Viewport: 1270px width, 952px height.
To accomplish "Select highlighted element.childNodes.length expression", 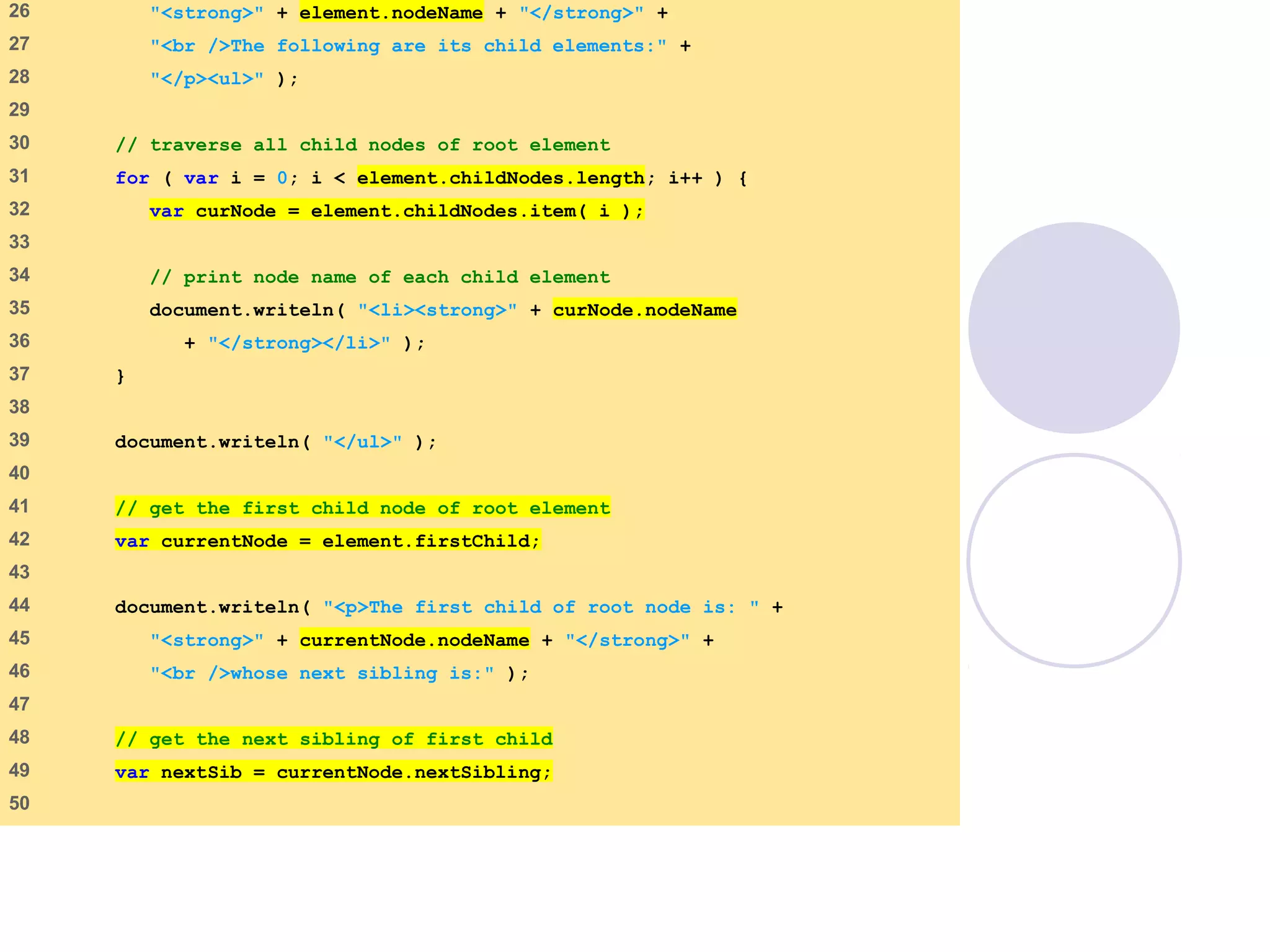I will pyautogui.click(x=501, y=178).
